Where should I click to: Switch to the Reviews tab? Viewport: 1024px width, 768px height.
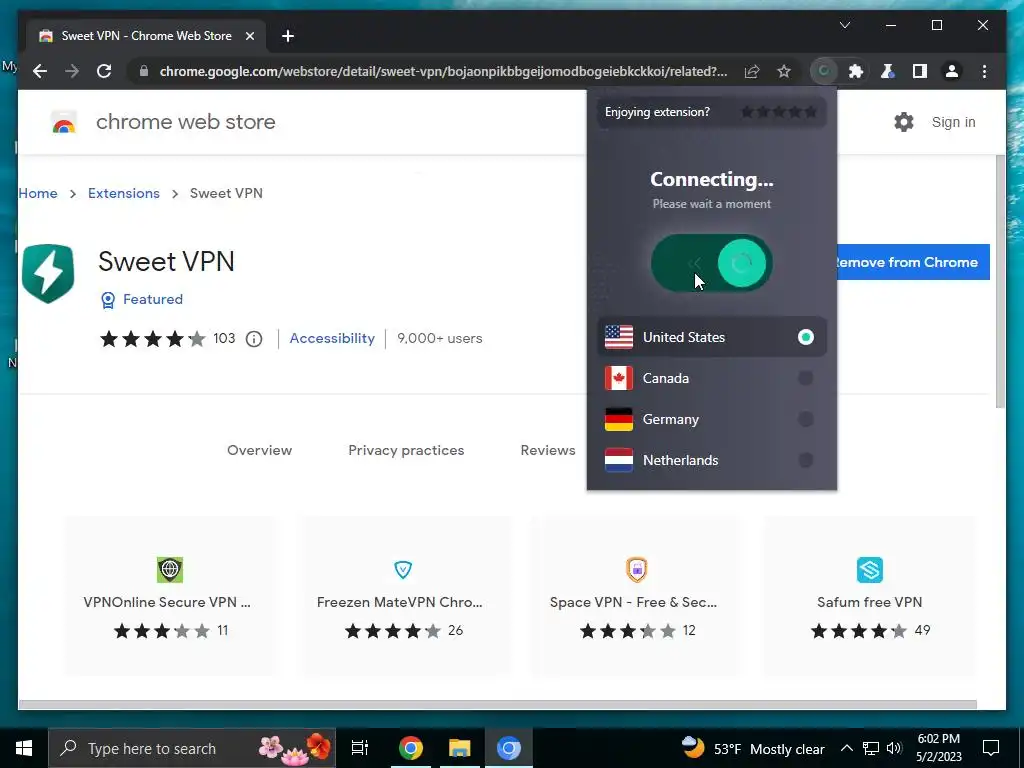[x=547, y=450]
